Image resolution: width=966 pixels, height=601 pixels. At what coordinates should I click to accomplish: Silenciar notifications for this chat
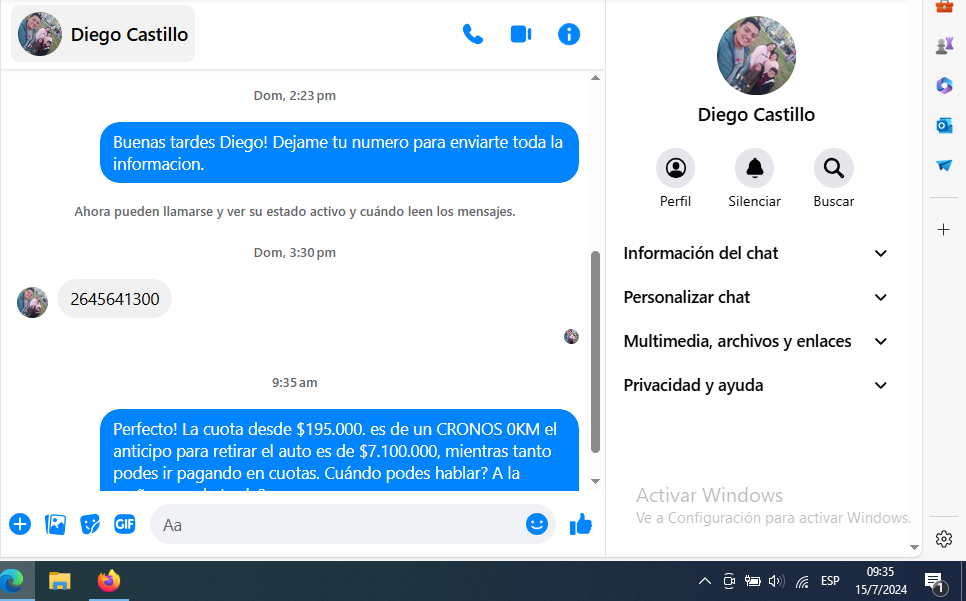pos(754,168)
